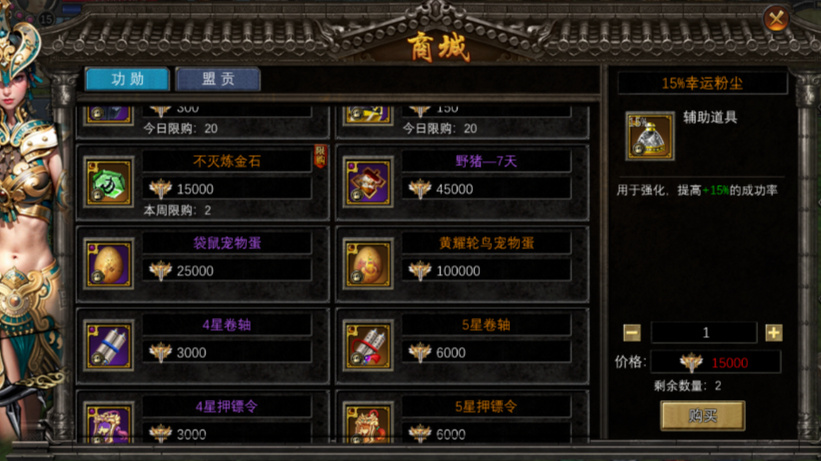Viewport: 821px width, 461px height.
Task: Decrease purchase quantity with minus button
Action: (x=632, y=333)
